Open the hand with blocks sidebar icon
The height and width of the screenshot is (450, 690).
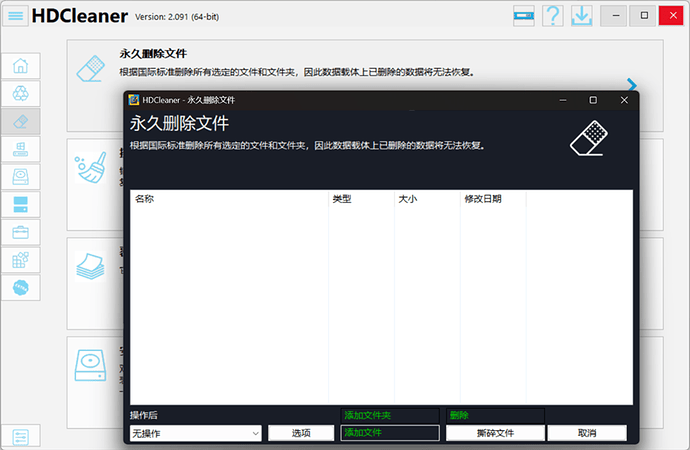[21, 149]
